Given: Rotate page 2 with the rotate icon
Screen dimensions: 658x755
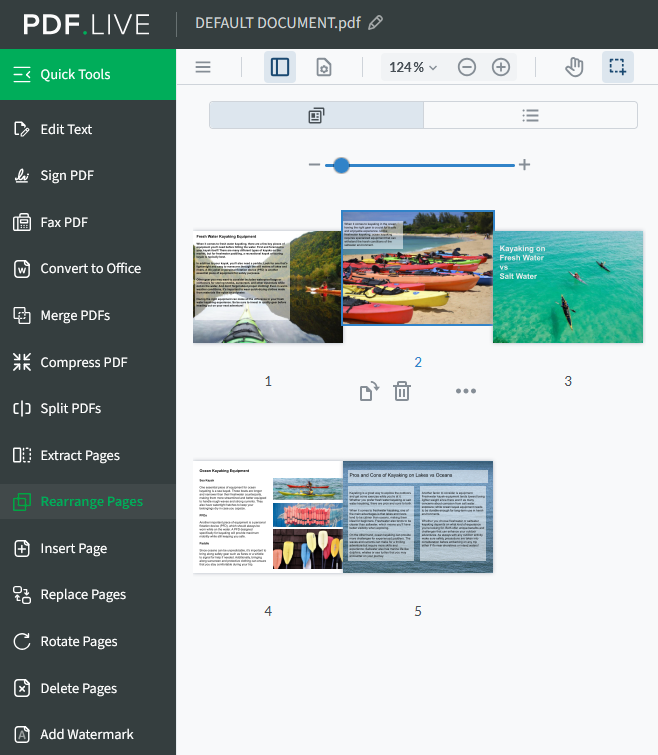Looking at the screenshot, I should pyautogui.click(x=369, y=391).
